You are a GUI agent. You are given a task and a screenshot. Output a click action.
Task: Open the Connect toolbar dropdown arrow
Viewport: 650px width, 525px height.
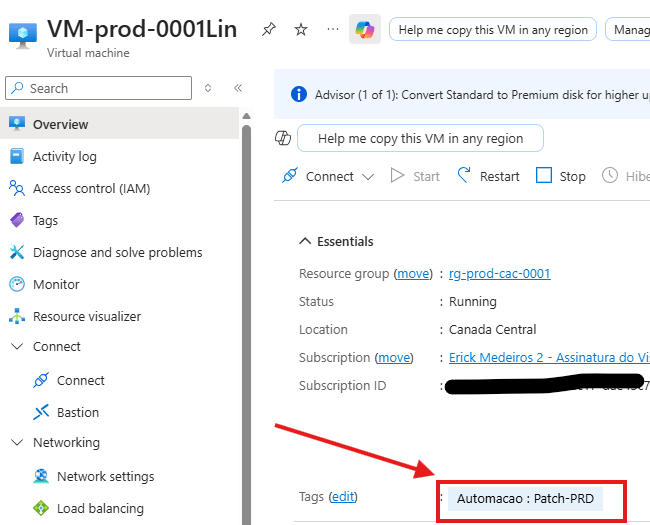(x=368, y=177)
